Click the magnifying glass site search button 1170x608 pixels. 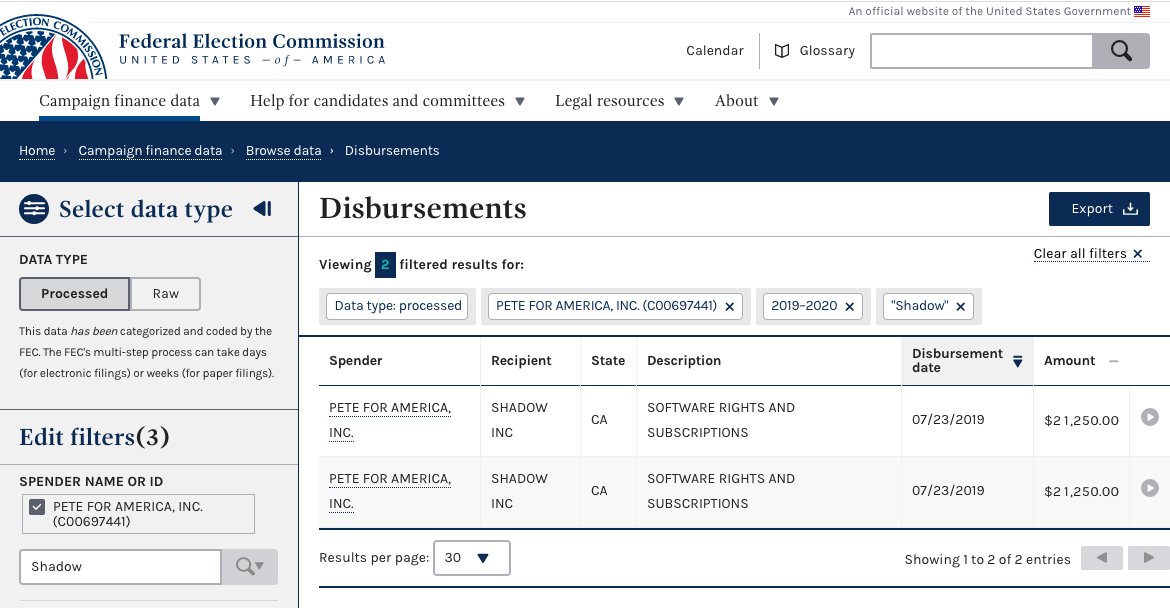1120,51
